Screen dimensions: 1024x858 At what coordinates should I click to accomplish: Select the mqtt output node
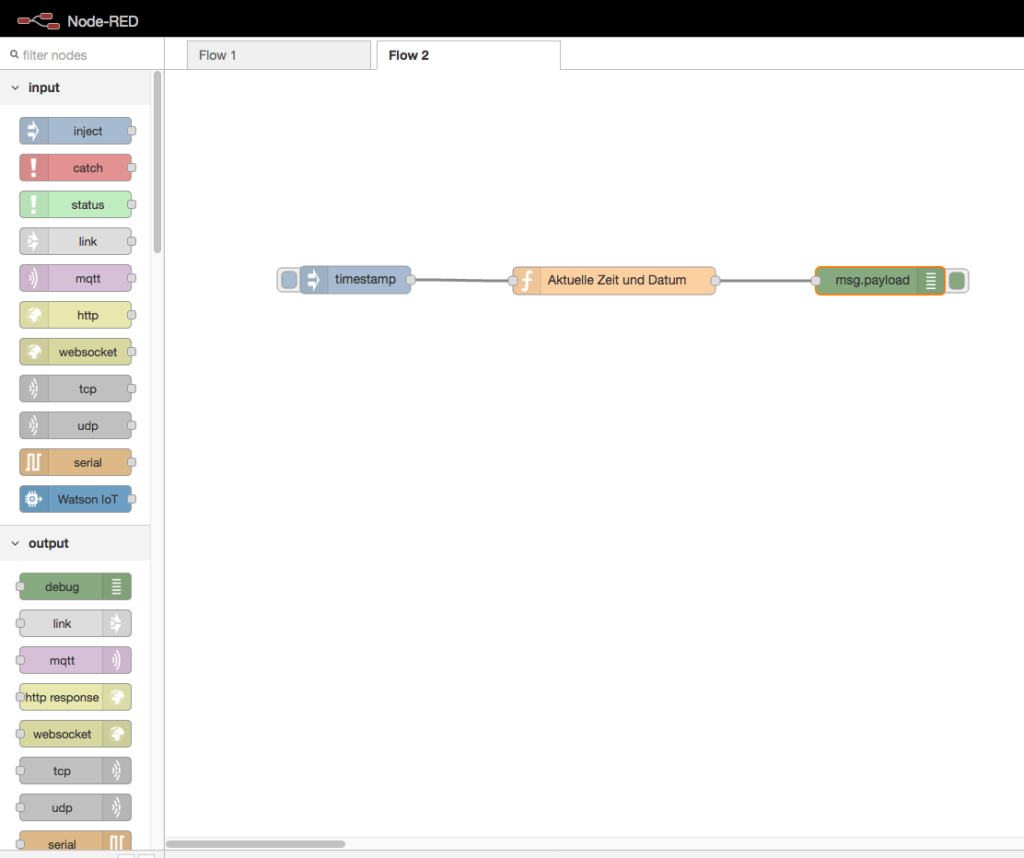click(x=75, y=660)
